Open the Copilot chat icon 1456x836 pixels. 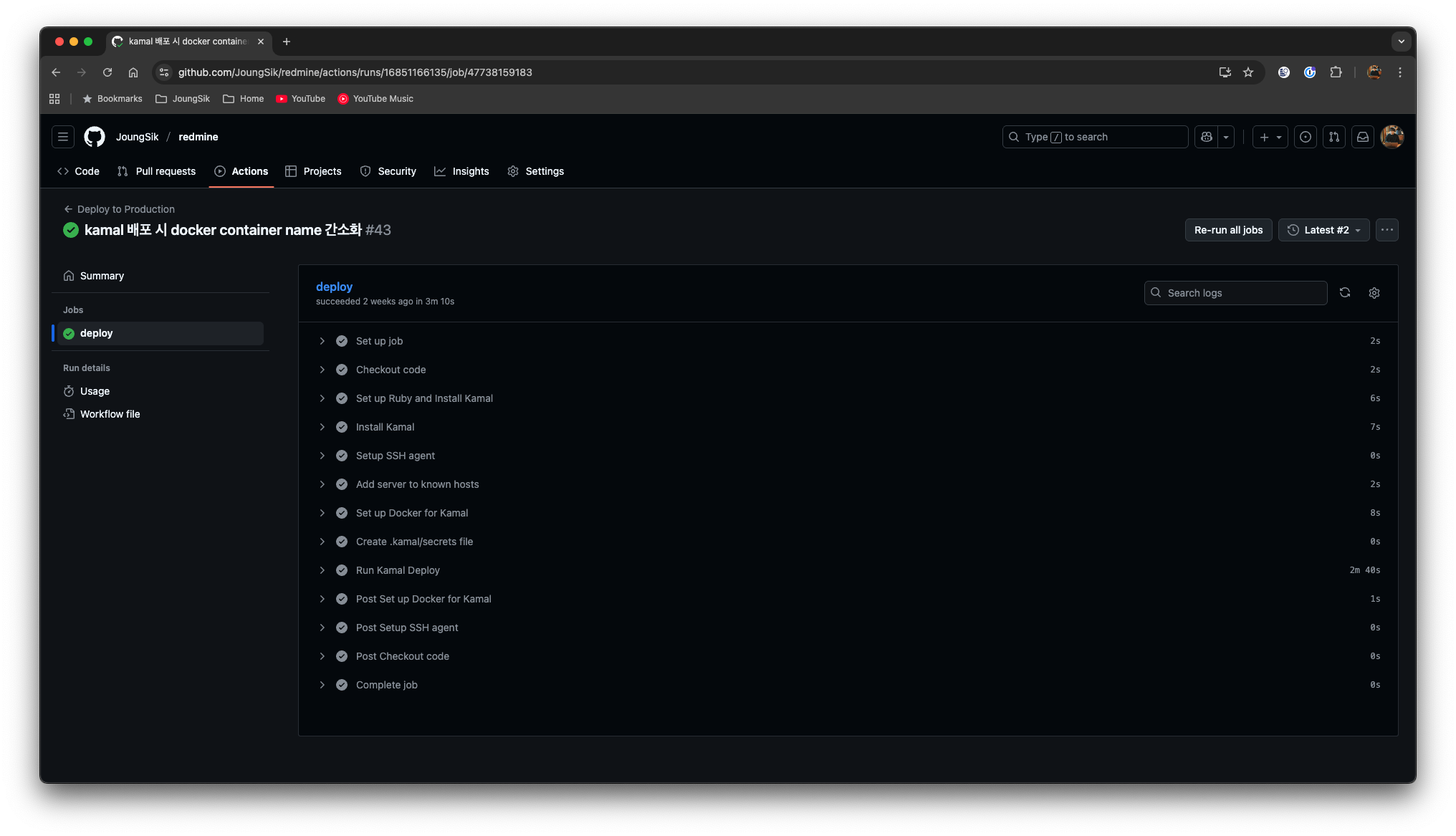tap(1207, 137)
